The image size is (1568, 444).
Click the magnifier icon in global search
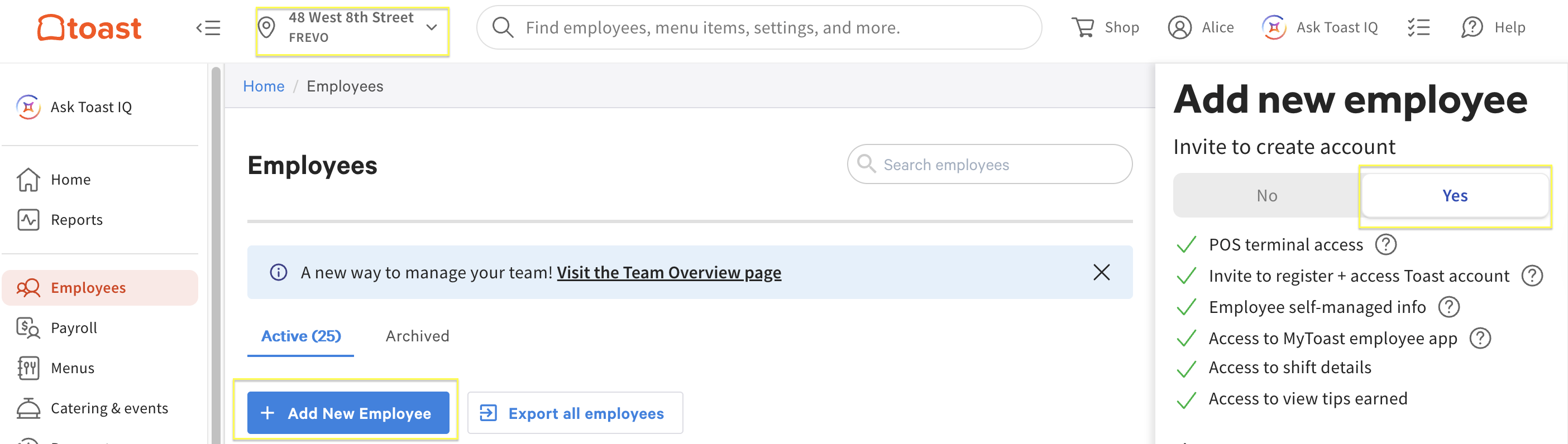[503, 27]
